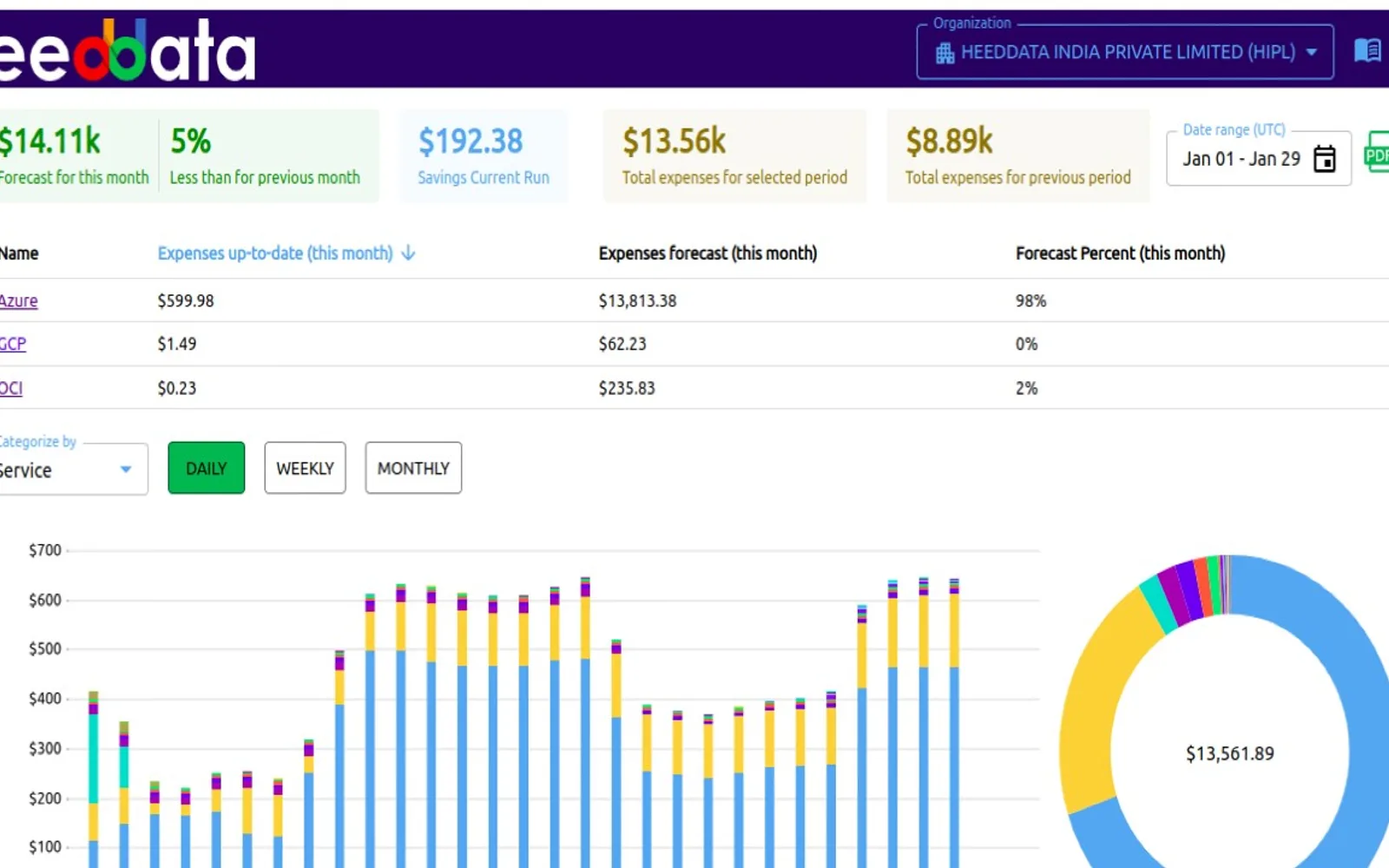Viewport: 1389px width, 868px height.
Task: Open the GCP data source link
Action: tap(12, 344)
